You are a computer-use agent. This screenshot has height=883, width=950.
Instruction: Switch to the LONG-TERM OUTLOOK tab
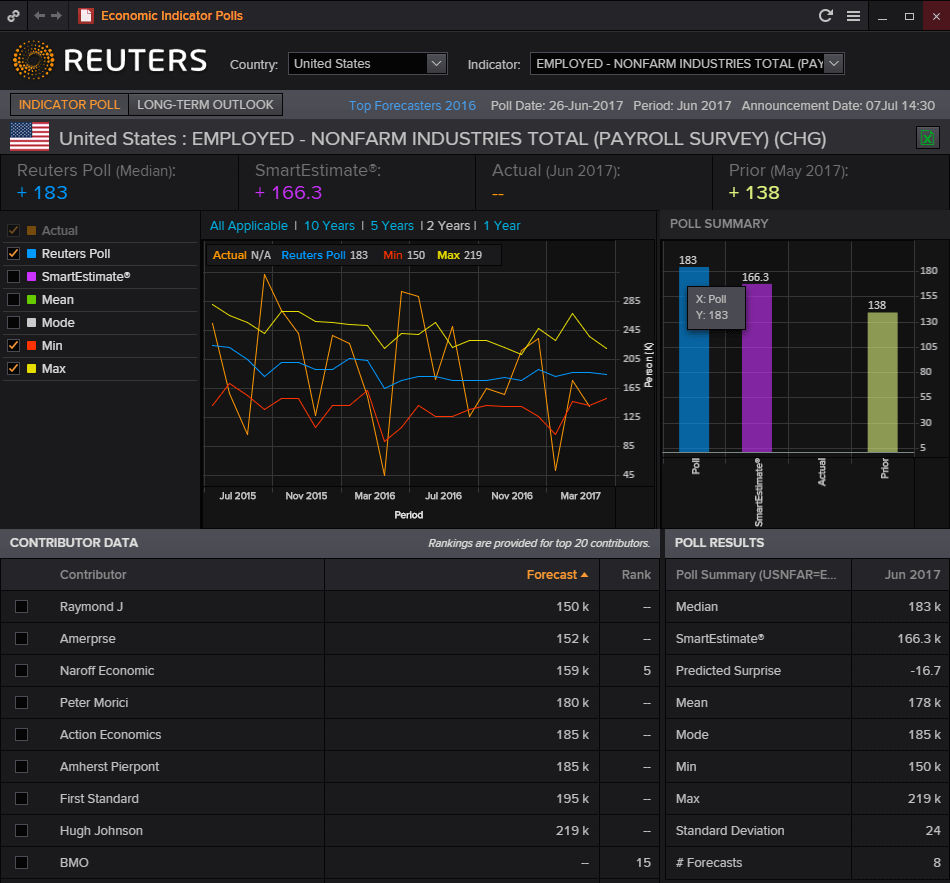click(x=205, y=105)
